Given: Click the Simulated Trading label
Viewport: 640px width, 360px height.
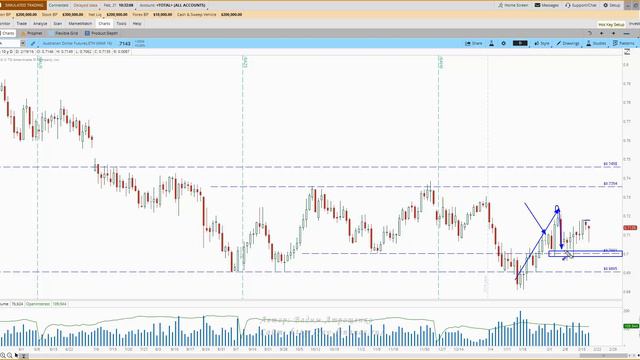Looking at the screenshot, I should click(x=23, y=5).
